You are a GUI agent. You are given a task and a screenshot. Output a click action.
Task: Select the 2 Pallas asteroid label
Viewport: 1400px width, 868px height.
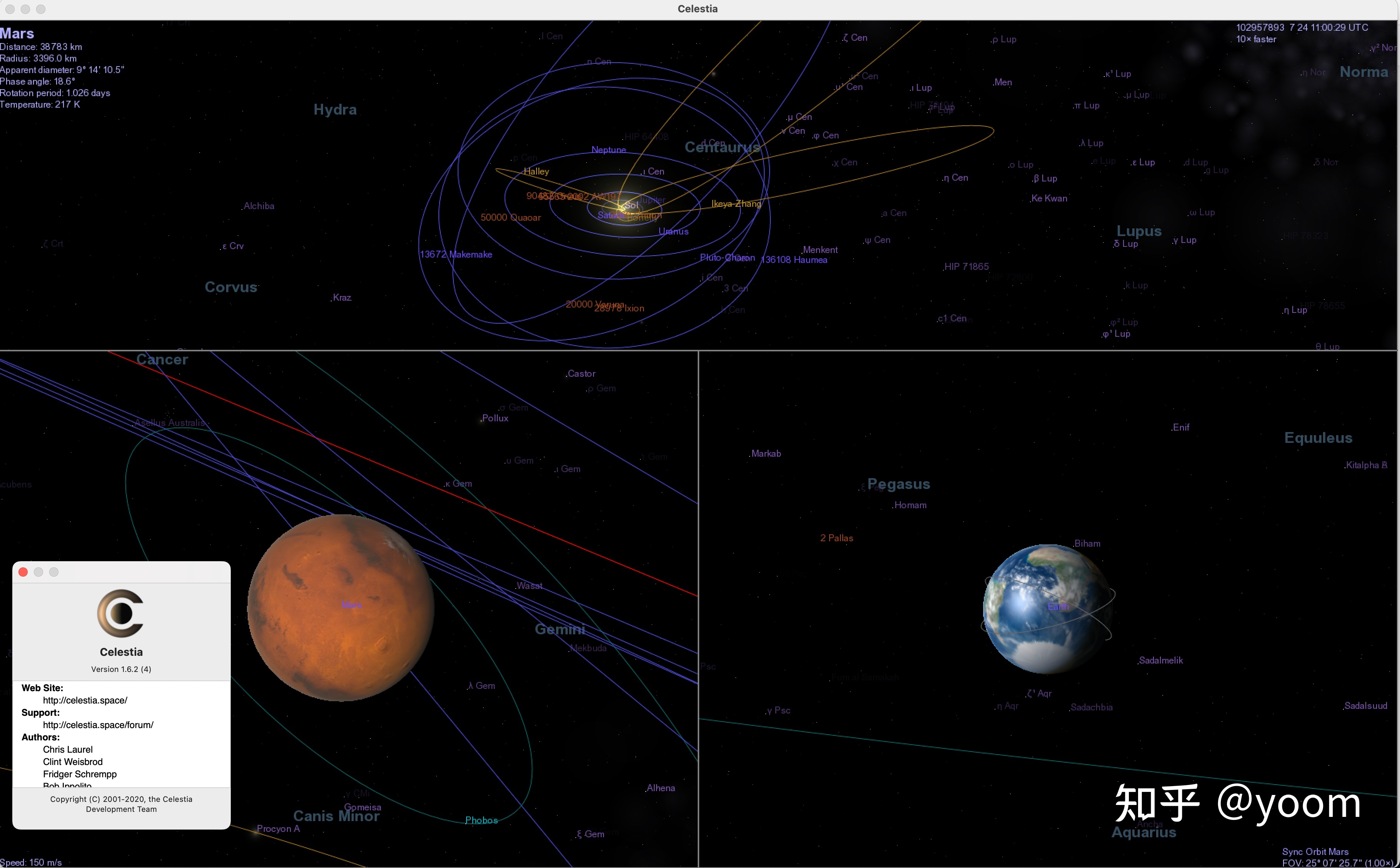coord(837,539)
